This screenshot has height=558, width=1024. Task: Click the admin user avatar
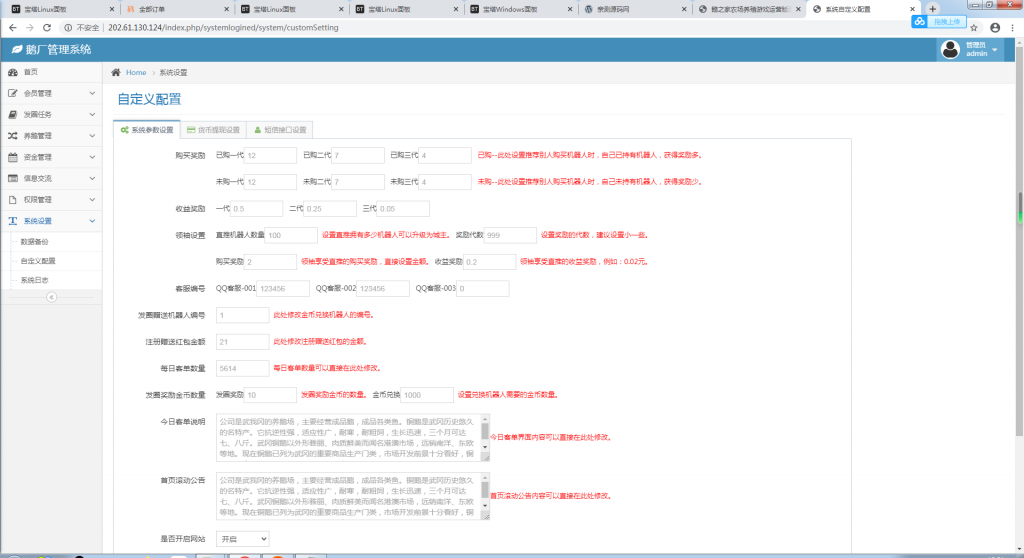(x=951, y=49)
